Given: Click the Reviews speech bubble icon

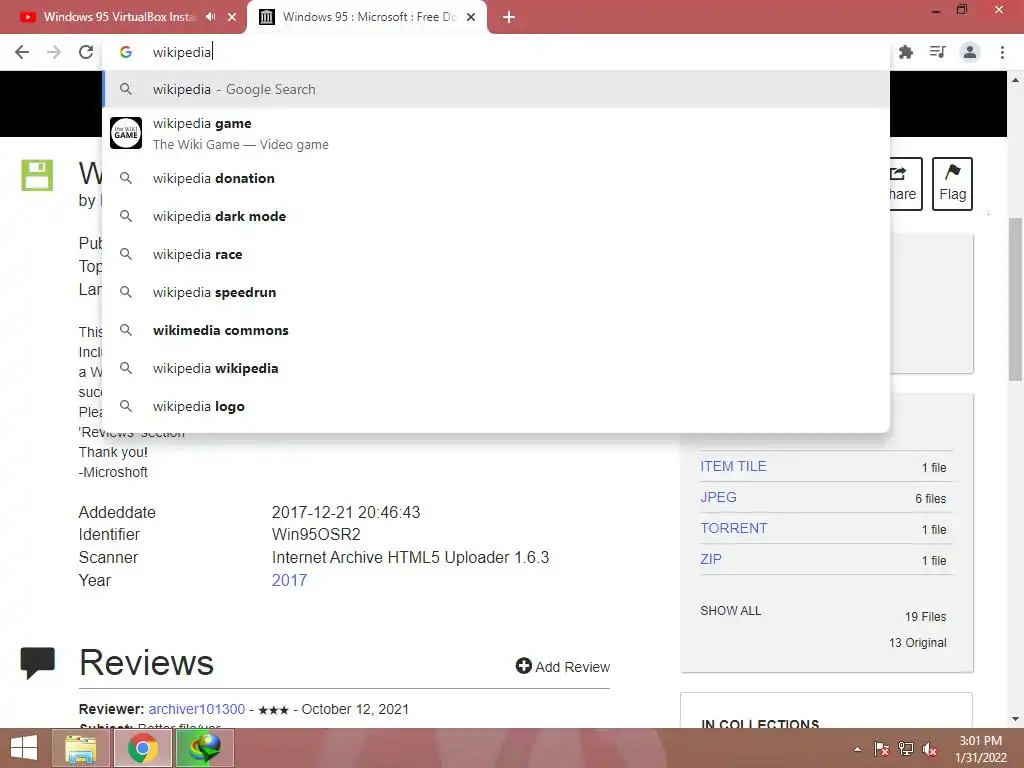Looking at the screenshot, I should tap(38, 663).
